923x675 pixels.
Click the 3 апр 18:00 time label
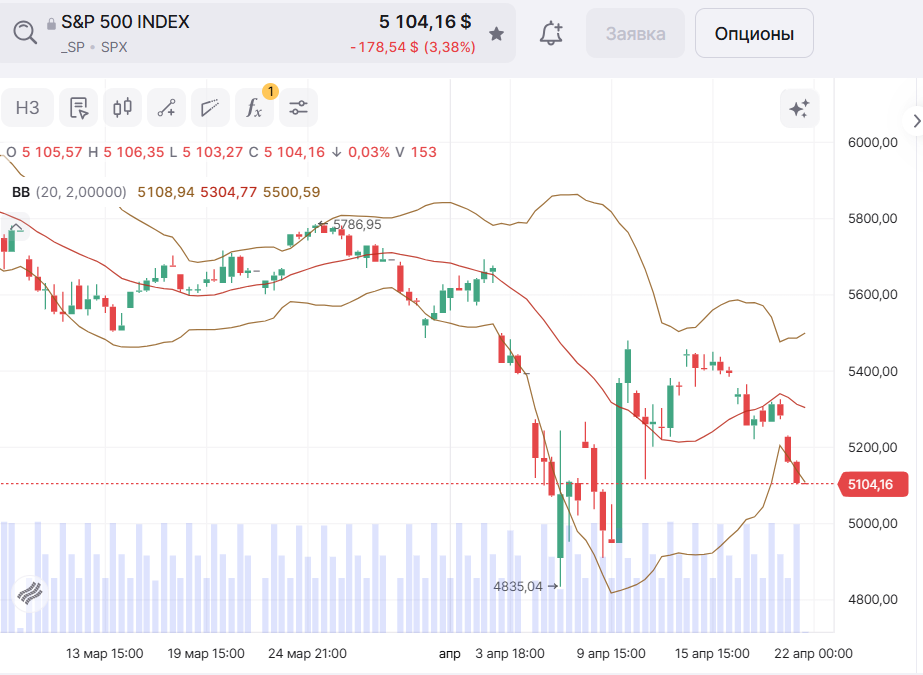510,653
